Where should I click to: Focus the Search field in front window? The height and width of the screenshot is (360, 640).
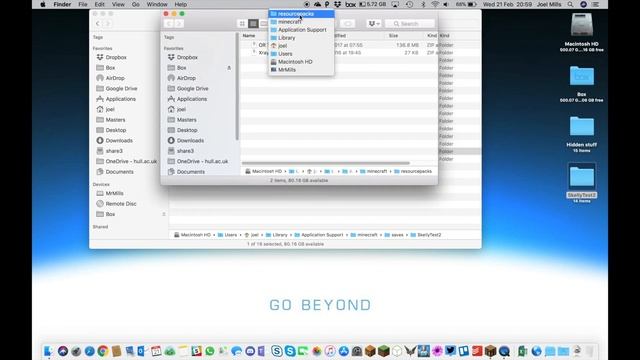409,24
